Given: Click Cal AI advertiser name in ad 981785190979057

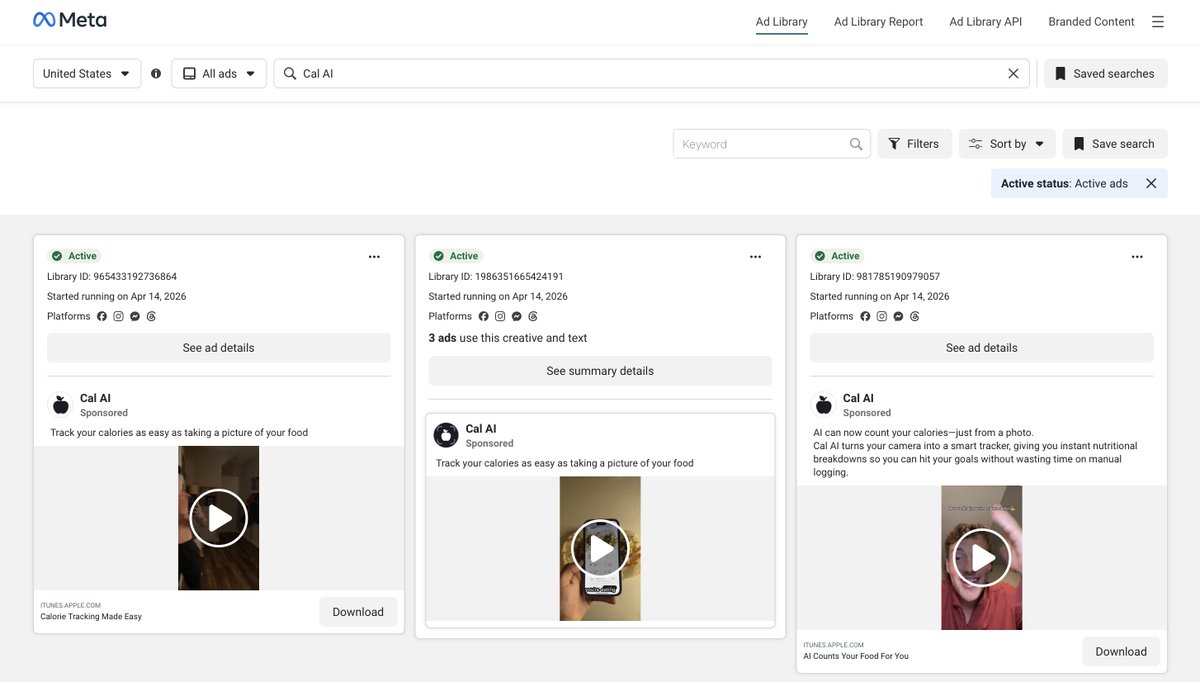Looking at the screenshot, I should pos(858,398).
